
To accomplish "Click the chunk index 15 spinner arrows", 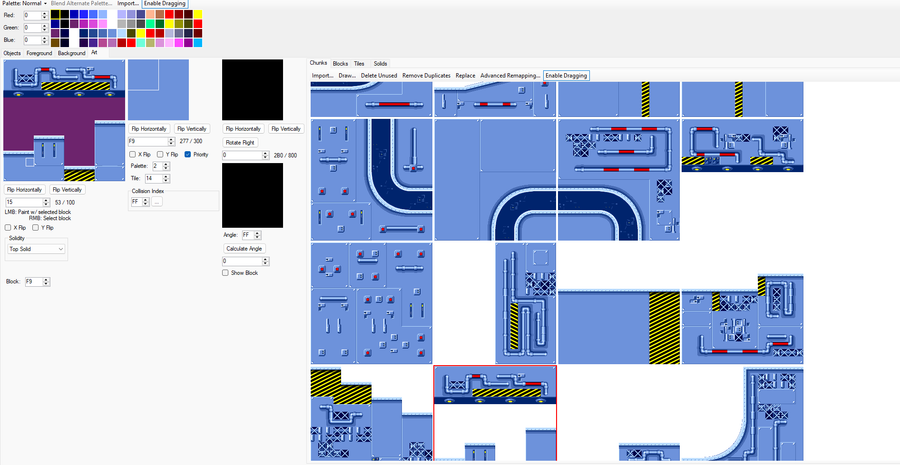I will 48,202.
